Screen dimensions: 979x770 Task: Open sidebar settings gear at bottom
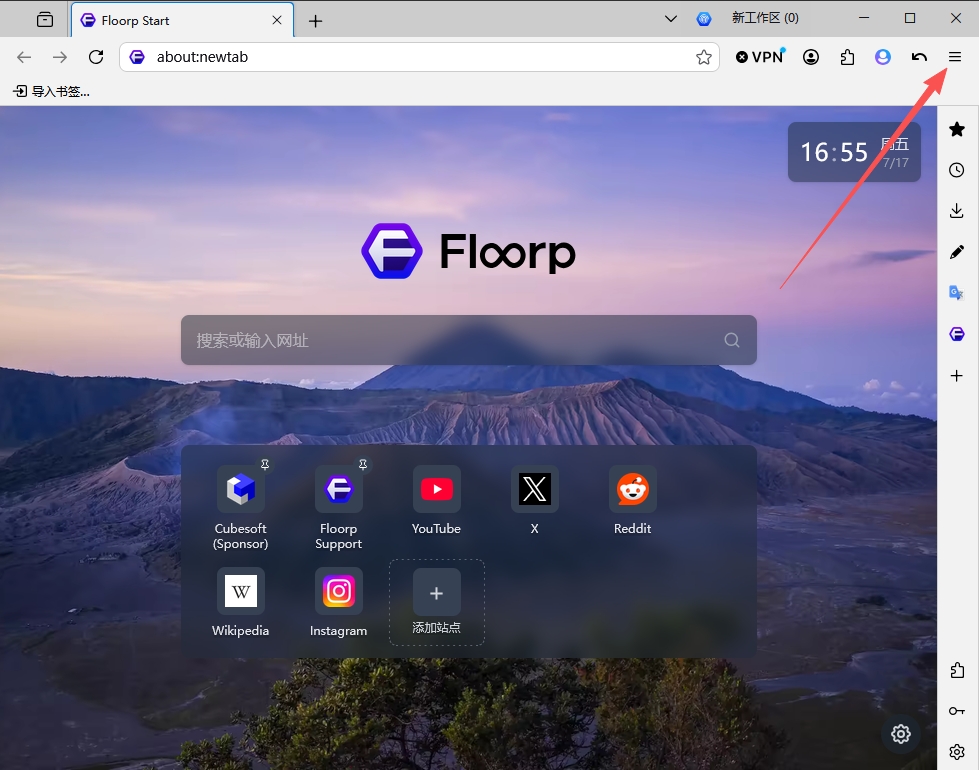point(957,751)
